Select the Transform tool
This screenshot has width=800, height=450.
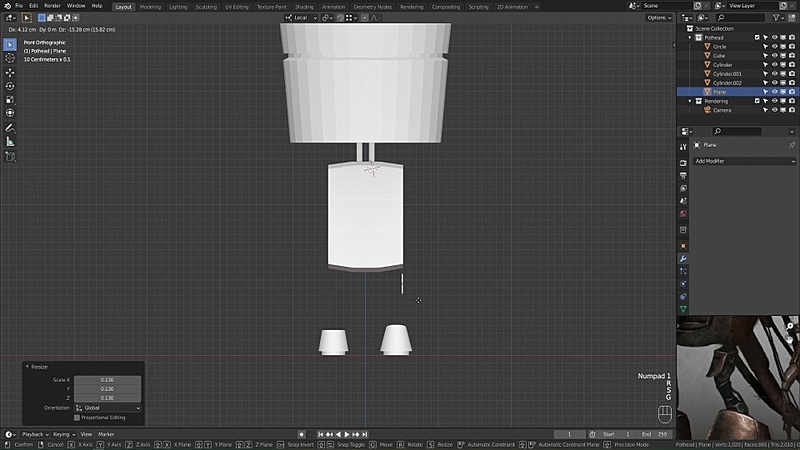[10, 113]
